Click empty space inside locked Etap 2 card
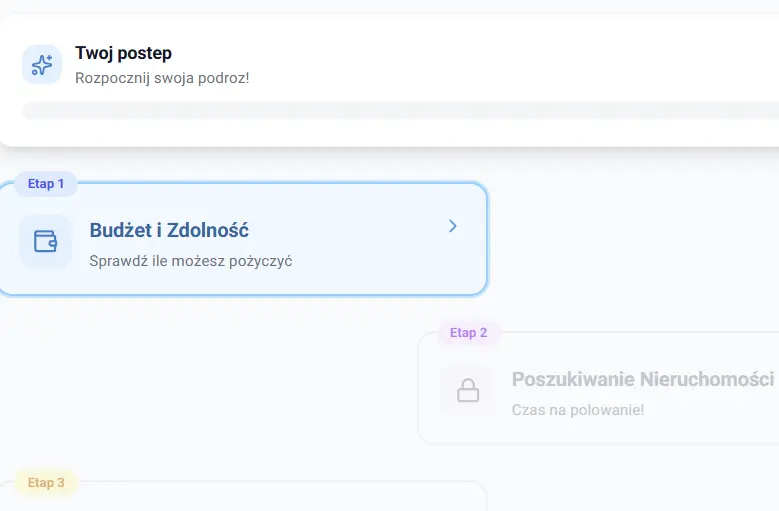Image resolution: width=779 pixels, height=511 pixels. point(700,420)
